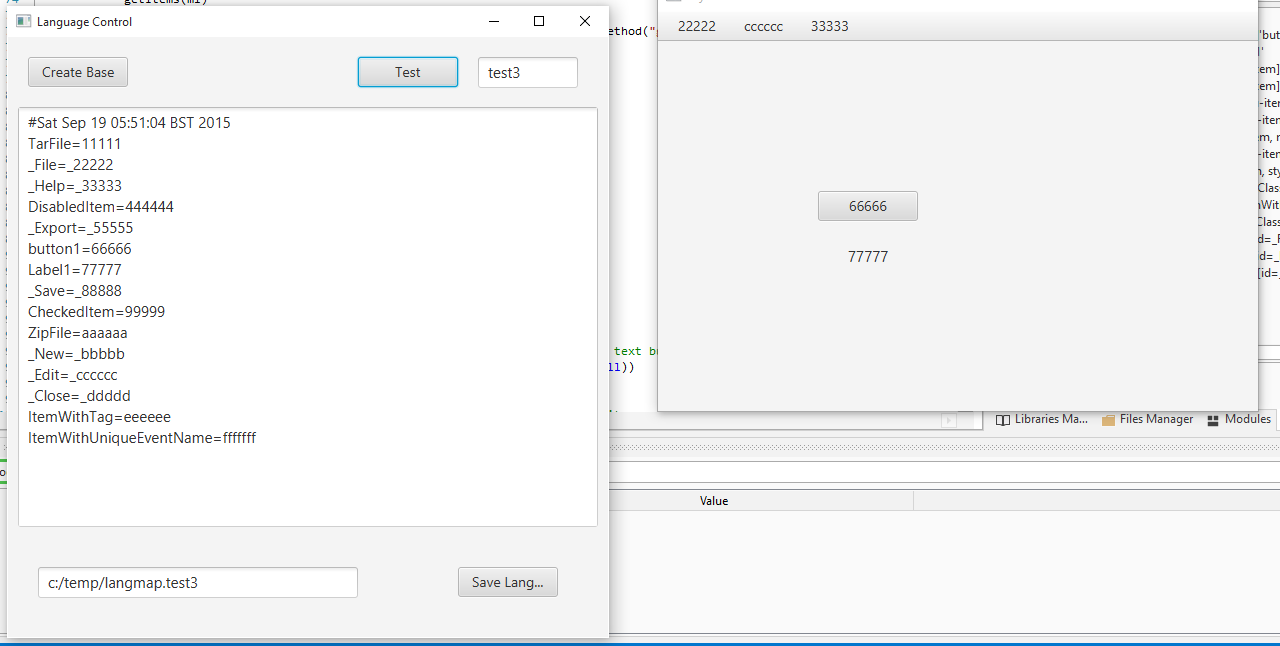Screen dimensions: 1280x646
Task: Click the Create Base button
Action: point(78,72)
